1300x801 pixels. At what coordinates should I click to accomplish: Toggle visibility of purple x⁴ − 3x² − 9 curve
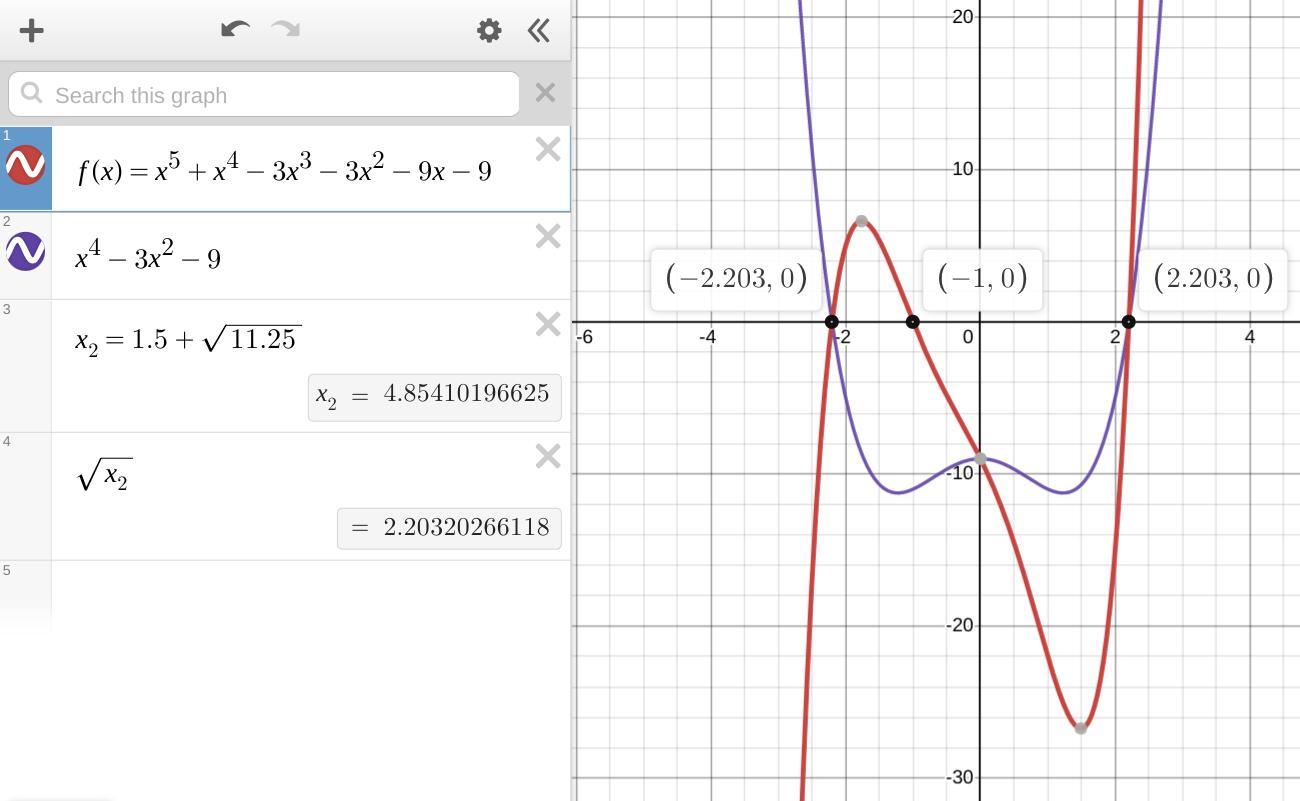25,252
